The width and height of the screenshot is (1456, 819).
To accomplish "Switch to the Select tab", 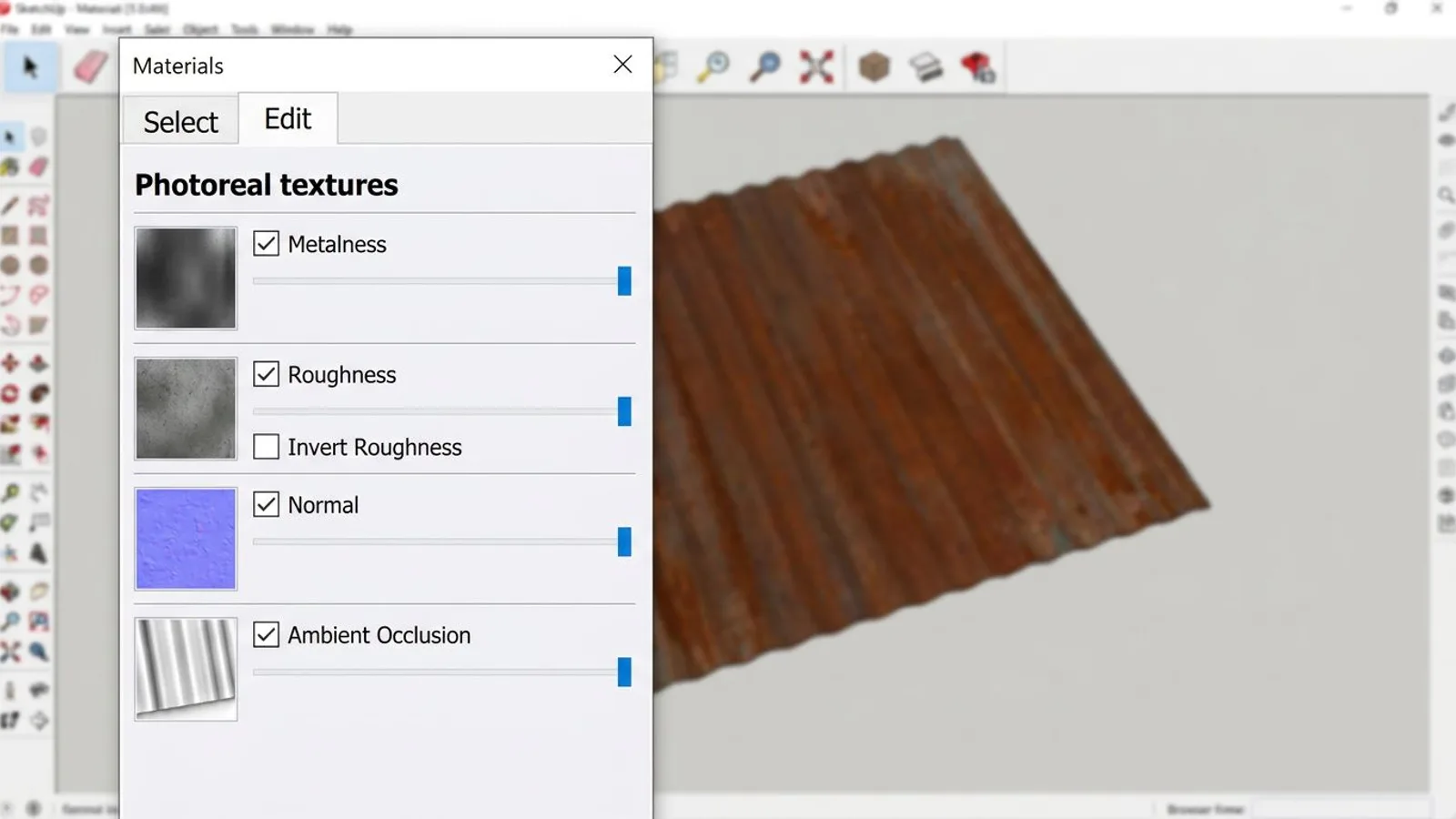I will 180,121.
